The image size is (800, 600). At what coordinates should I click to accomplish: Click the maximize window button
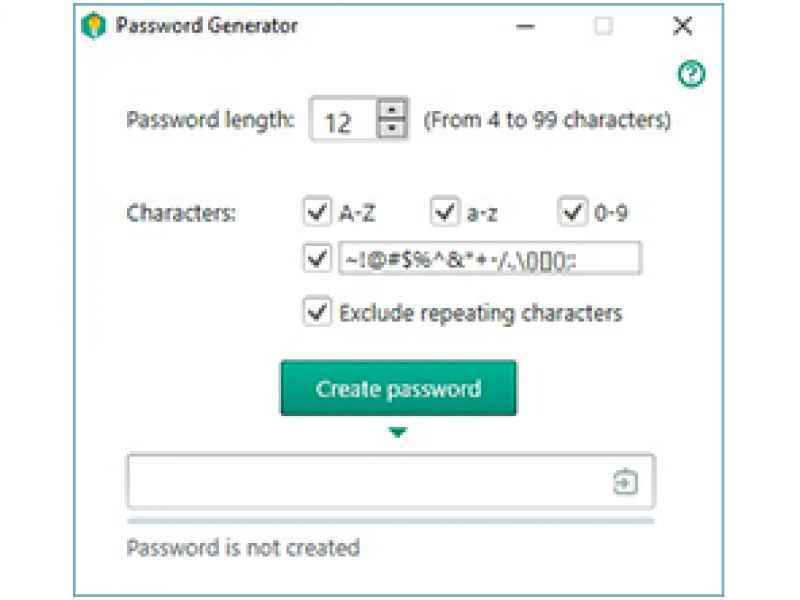tap(603, 27)
